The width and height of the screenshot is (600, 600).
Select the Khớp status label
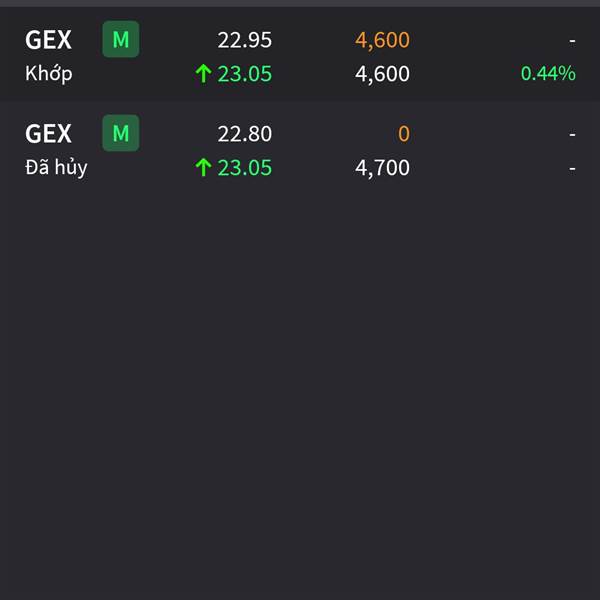[x=49, y=73]
